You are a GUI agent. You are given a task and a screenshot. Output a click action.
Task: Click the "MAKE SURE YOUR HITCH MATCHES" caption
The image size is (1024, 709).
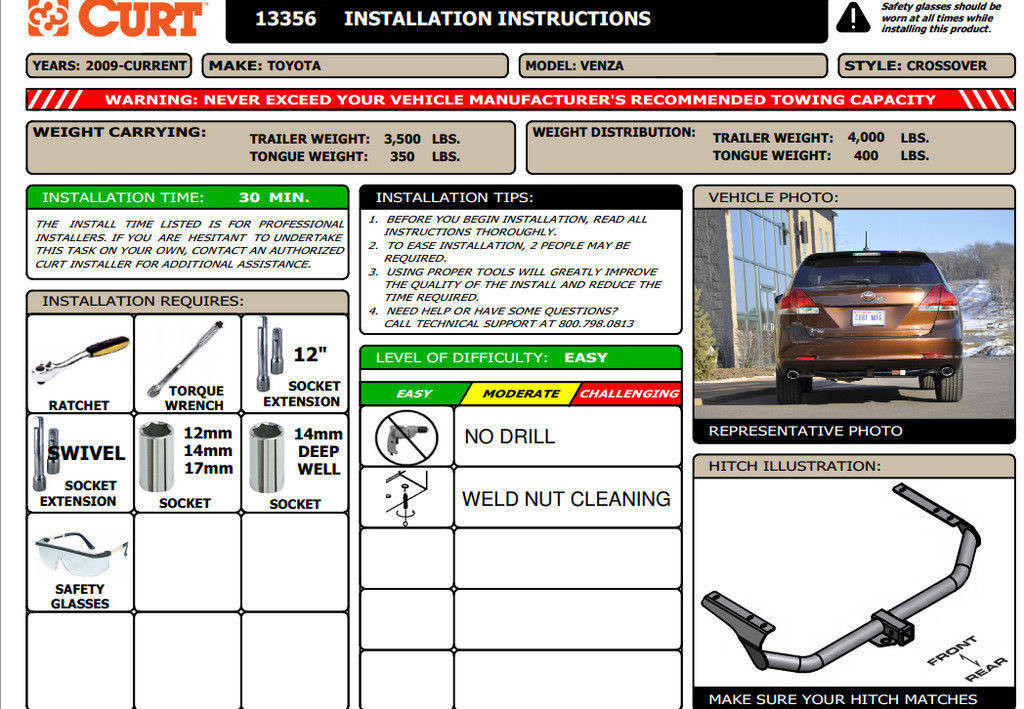coord(843,699)
